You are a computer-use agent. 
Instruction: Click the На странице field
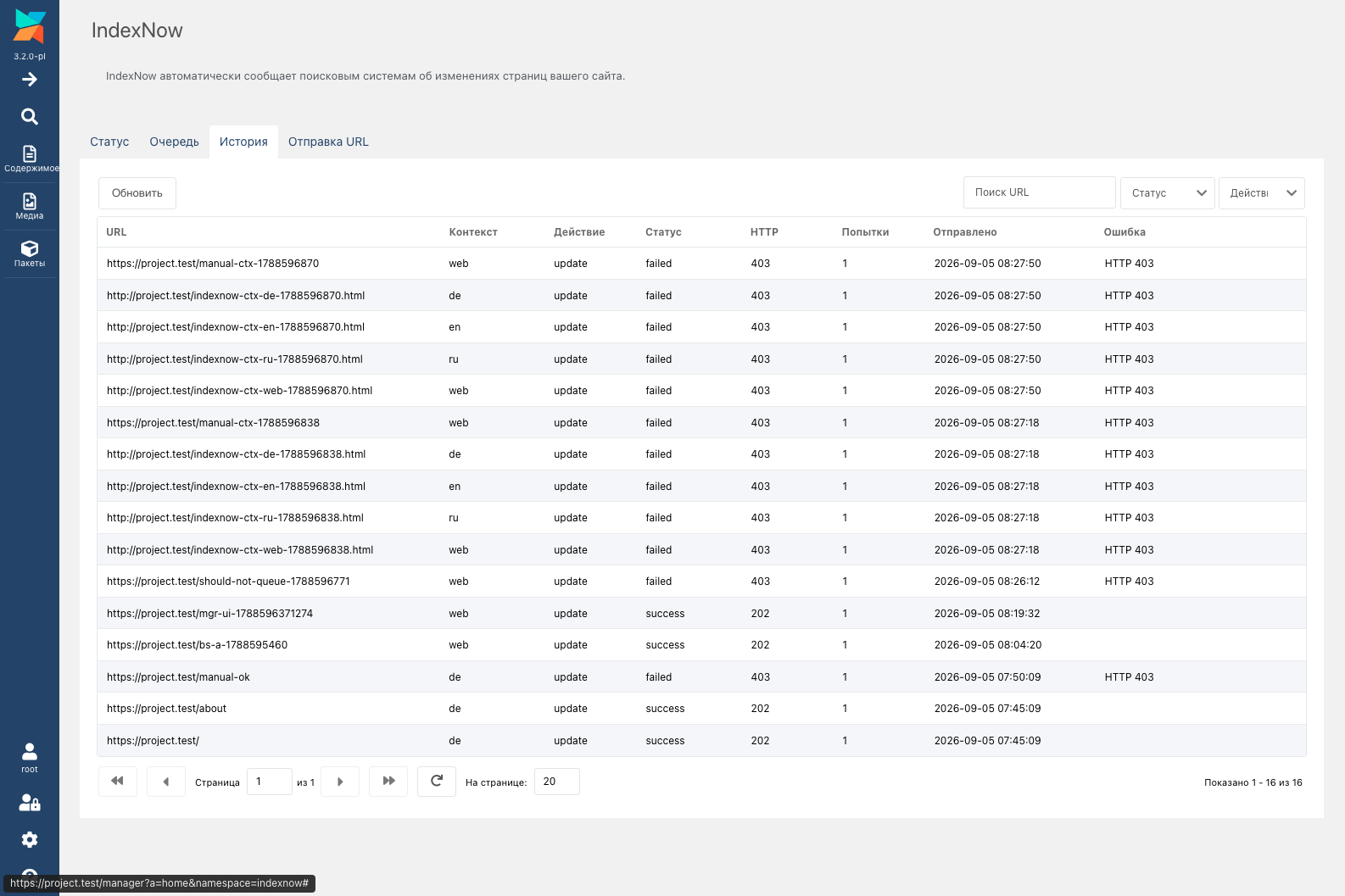click(x=557, y=782)
